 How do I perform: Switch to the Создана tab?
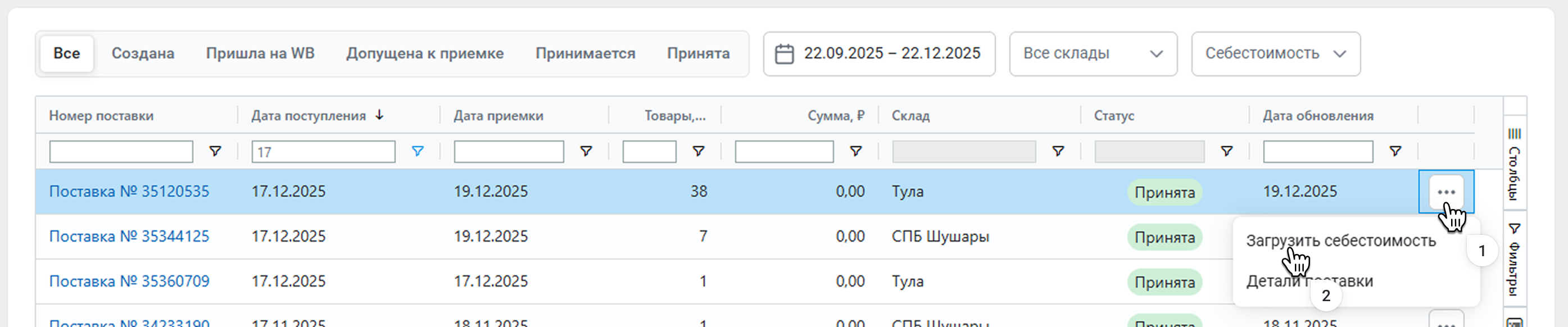point(142,53)
